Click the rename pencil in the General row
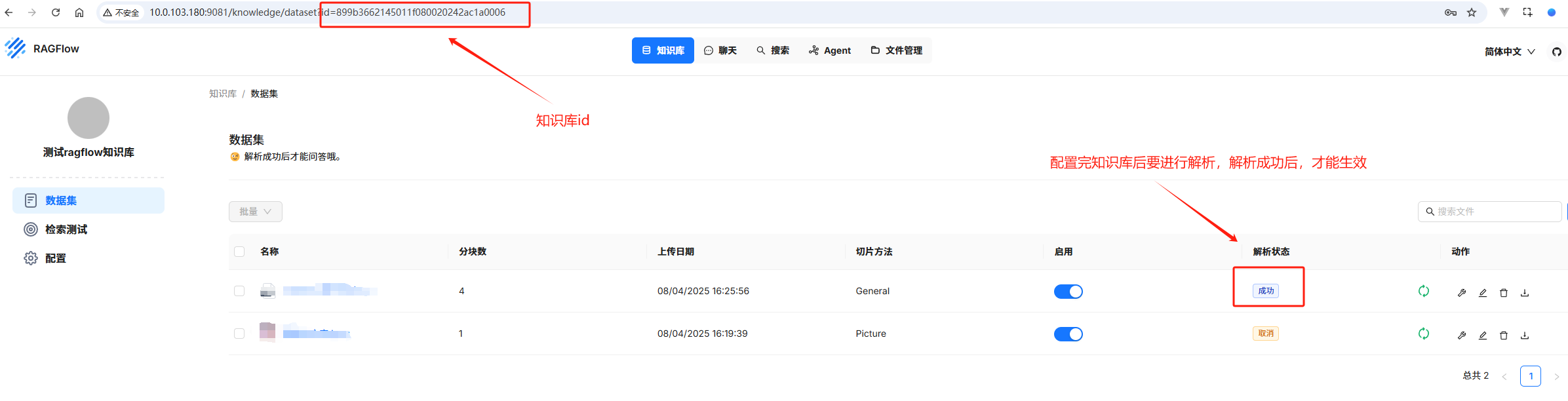Screen dimensions: 1568x401 (x=1482, y=293)
